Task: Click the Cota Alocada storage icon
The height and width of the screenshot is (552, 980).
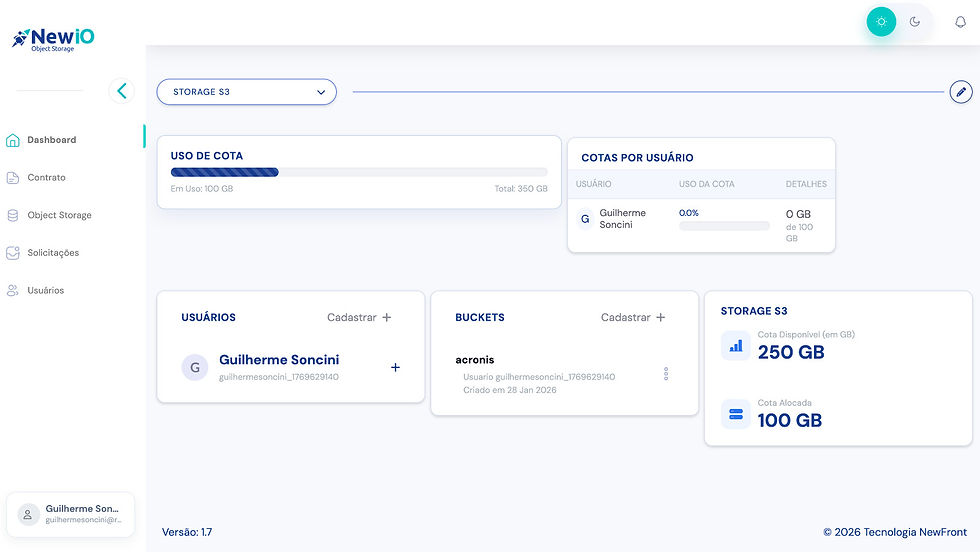Action: [736, 414]
